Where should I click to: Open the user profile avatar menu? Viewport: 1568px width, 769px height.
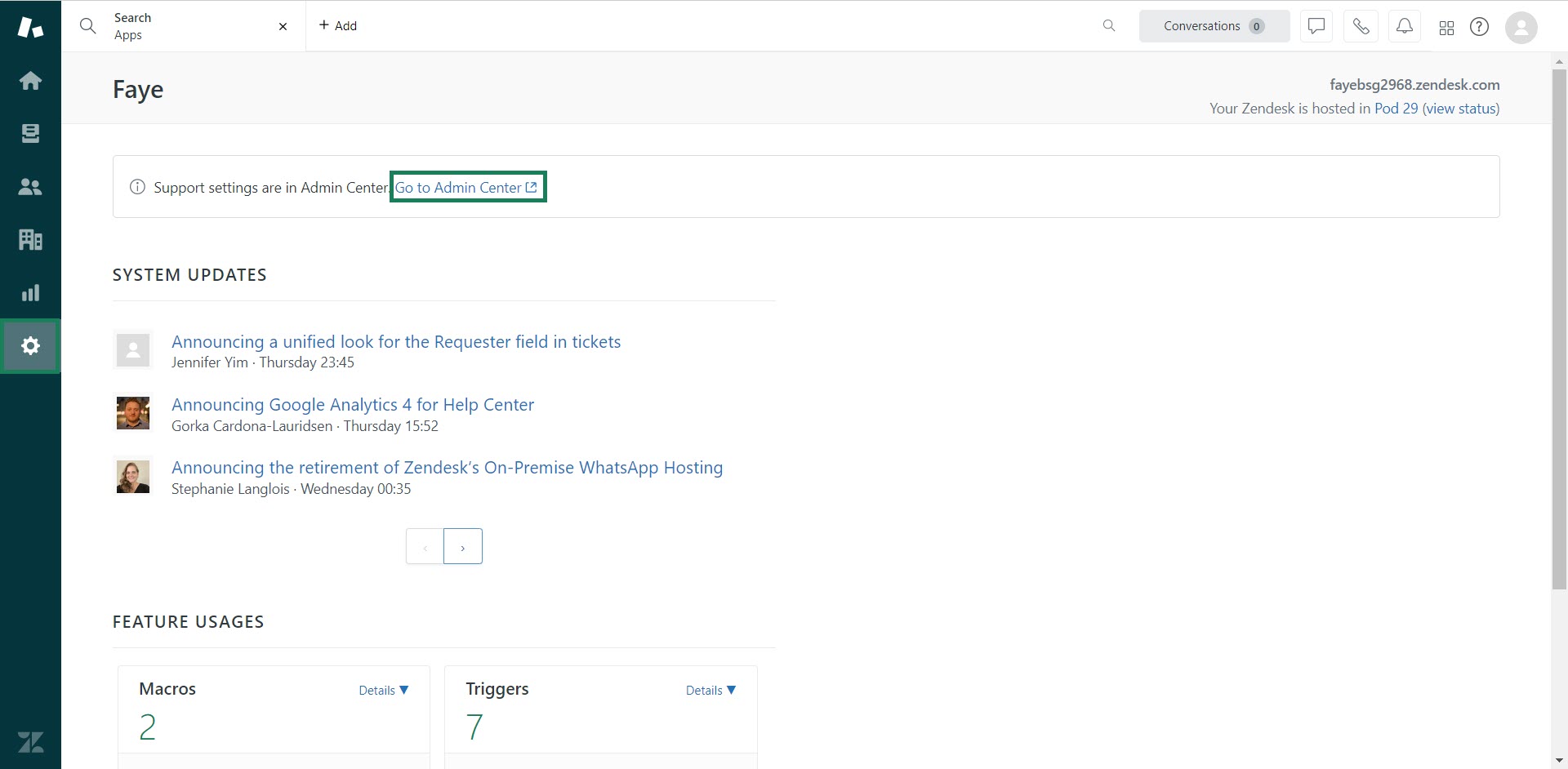[1521, 27]
